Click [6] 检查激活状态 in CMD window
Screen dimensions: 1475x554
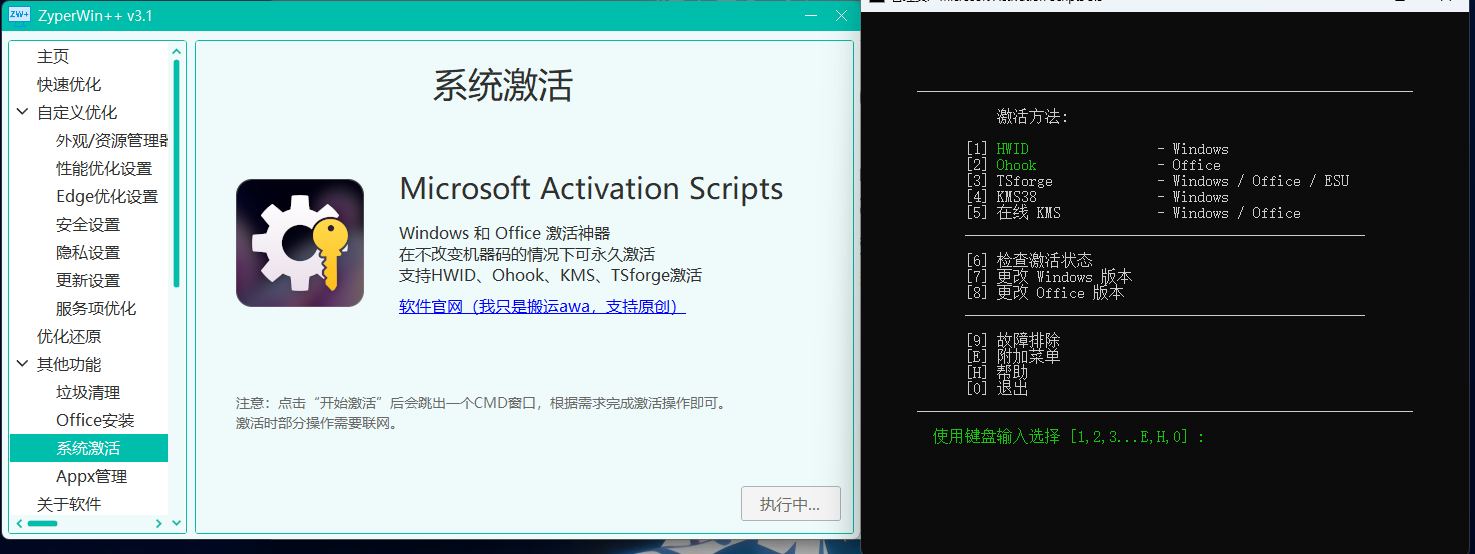pyautogui.click(x=1029, y=260)
